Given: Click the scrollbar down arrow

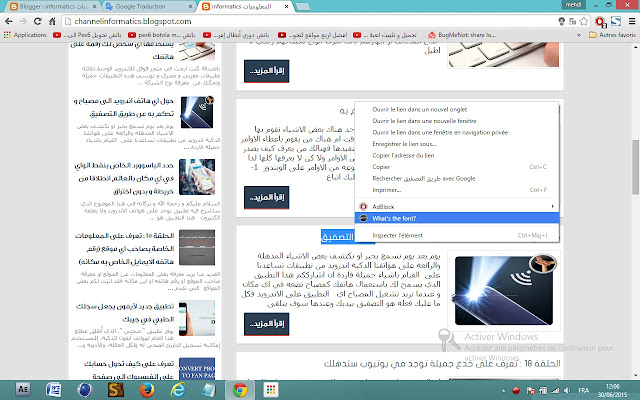Looking at the screenshot, I should point(636,376).
